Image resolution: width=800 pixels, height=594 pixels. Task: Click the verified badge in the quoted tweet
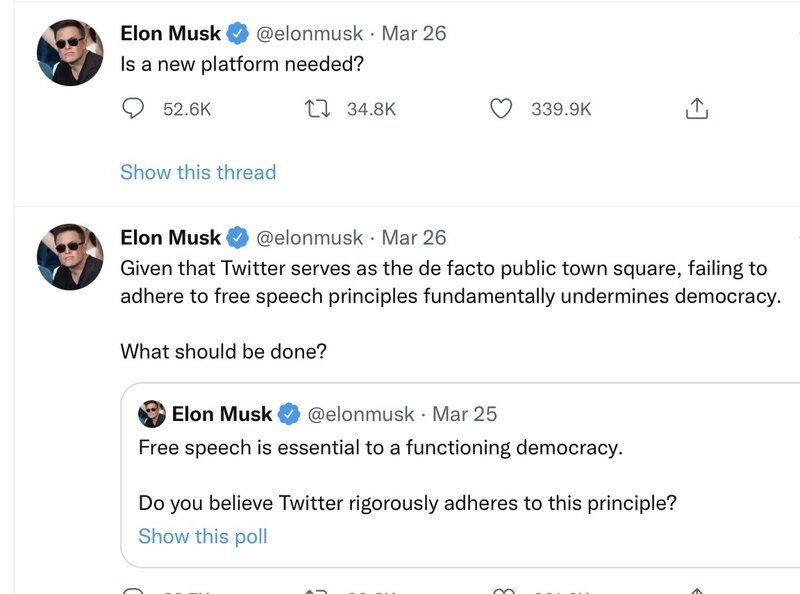click(289, 414)
